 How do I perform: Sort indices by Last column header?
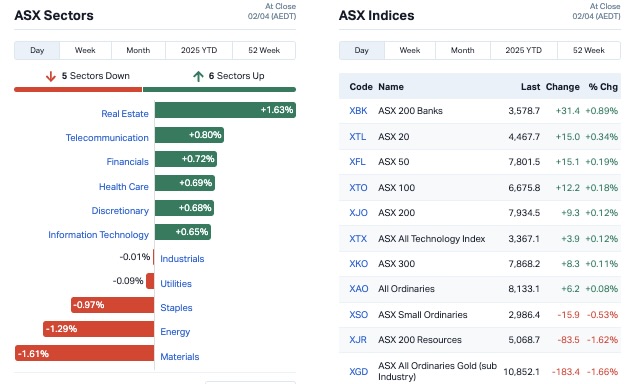tap(530, 87)
